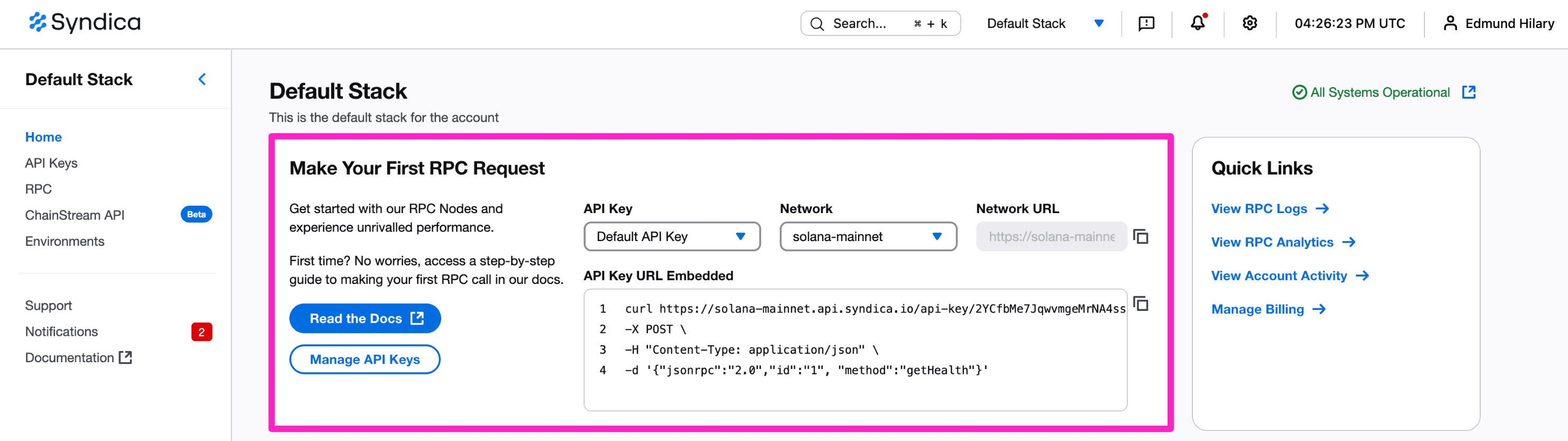The image size is (1568, 441).
Task: Open ChainStream API Beta section
Action: [x=75, y=215]
